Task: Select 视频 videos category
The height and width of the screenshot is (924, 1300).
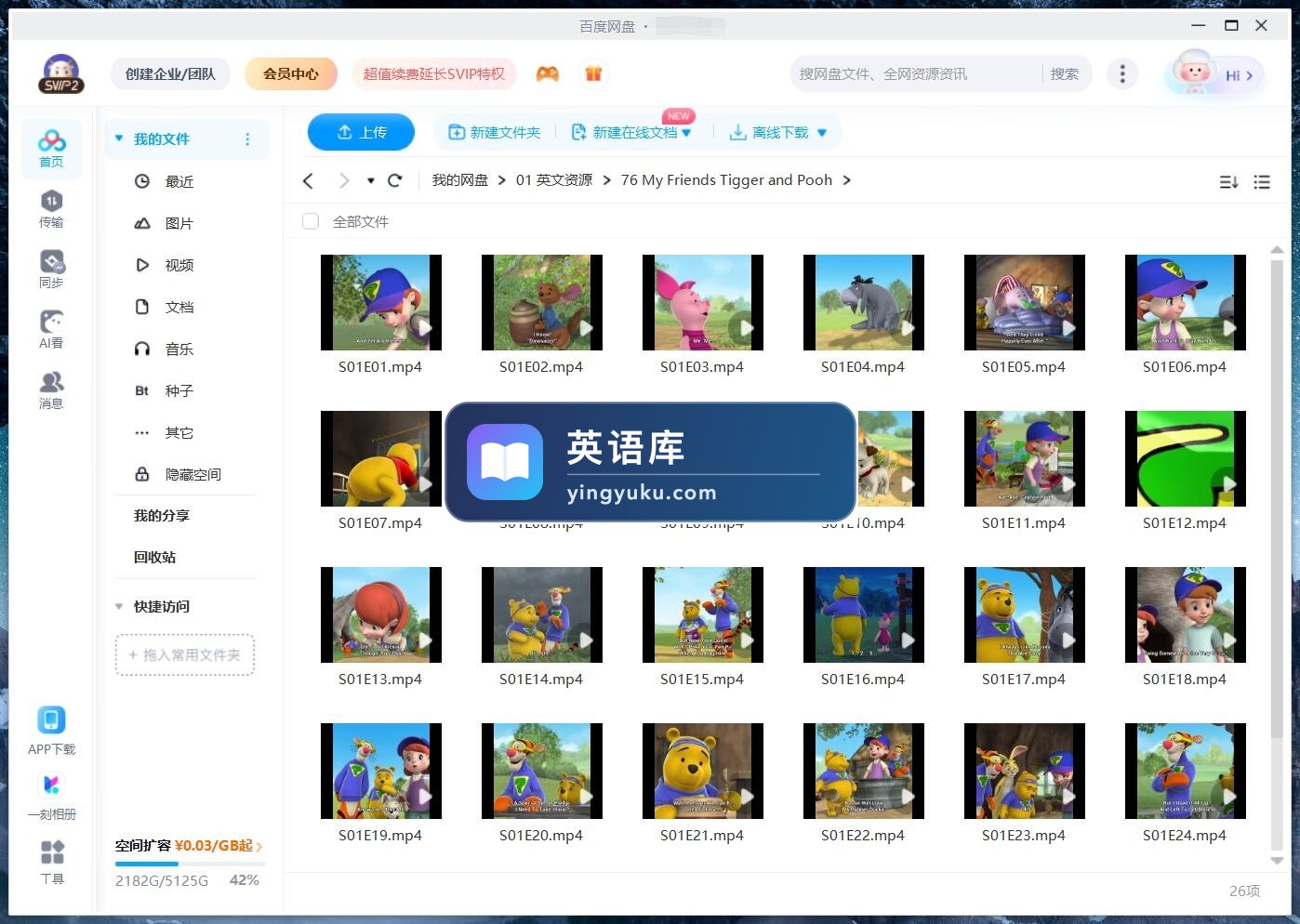Action: pyautogui.click(x=179, y=265)
